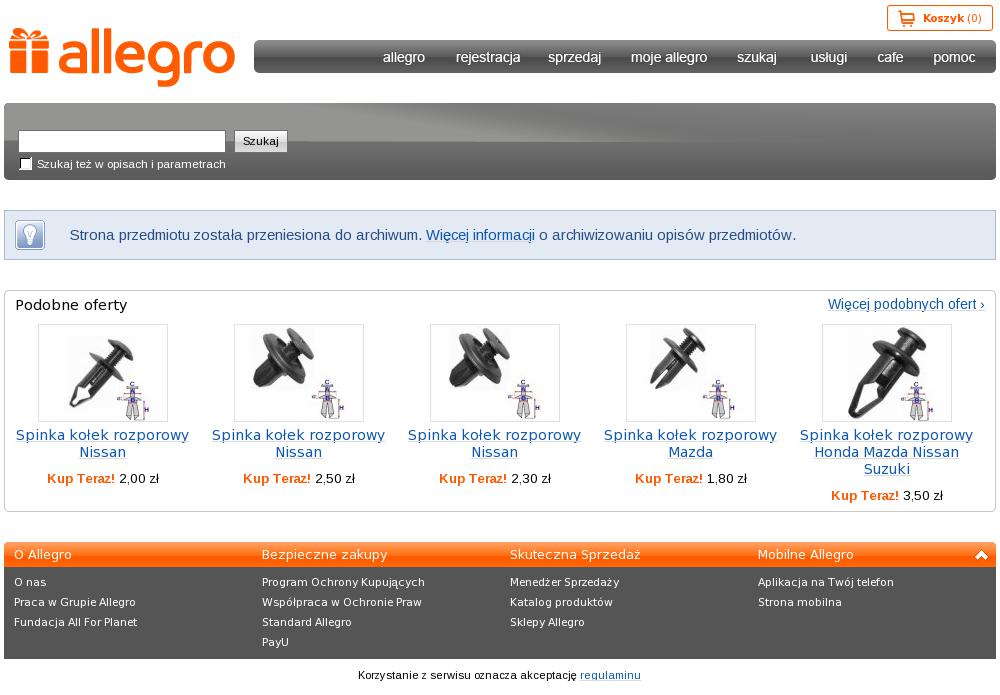Screen dimensions: 1000x695
Task: Click the Kup Teraz! 3,50 zł price
Action: click(x=886, y=495)
